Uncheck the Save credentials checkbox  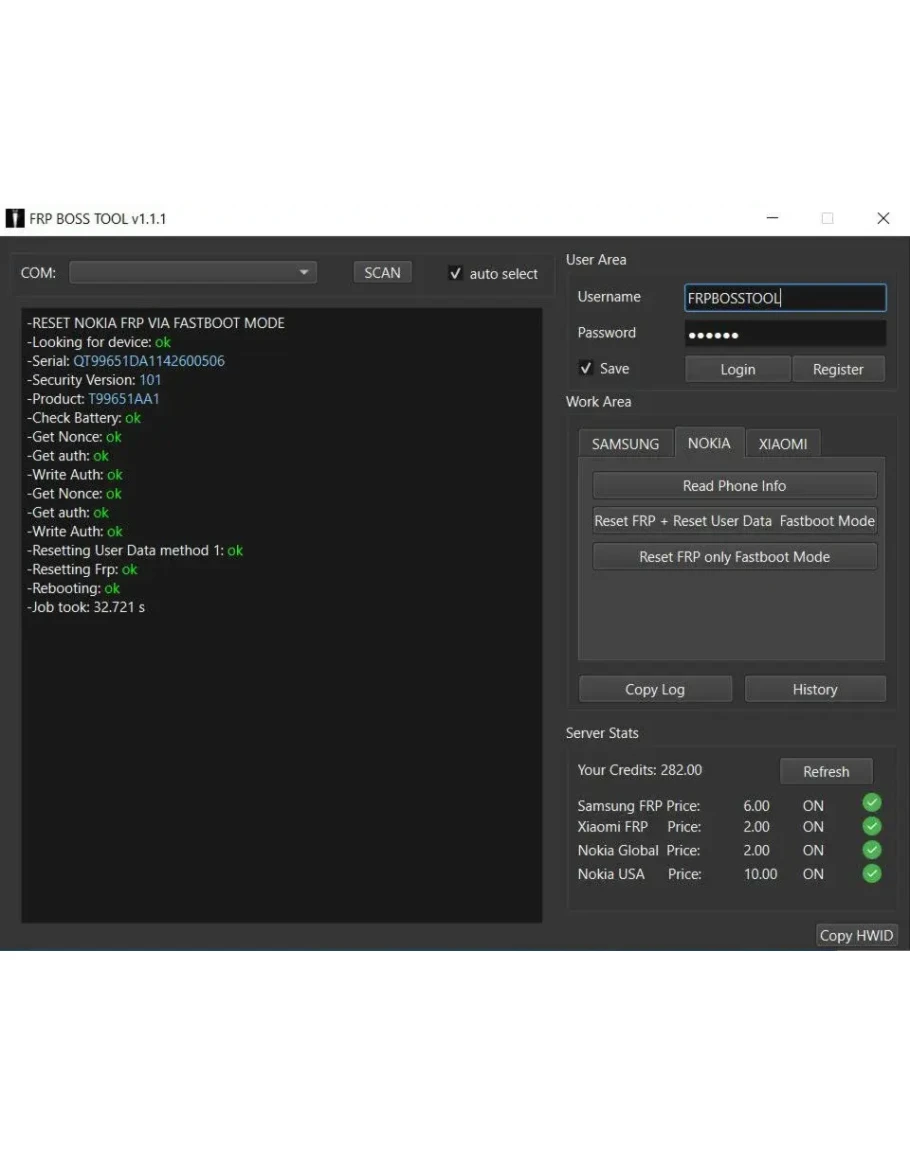586,368
